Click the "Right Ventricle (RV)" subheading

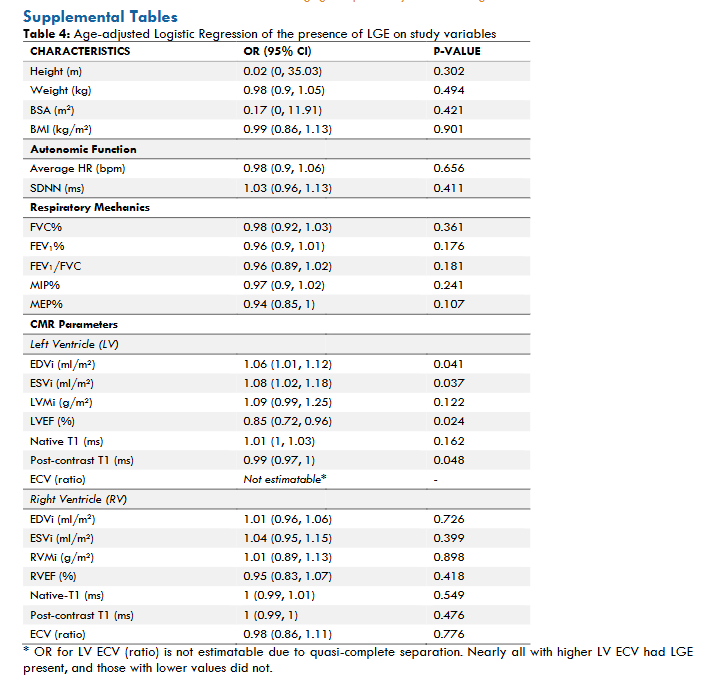[x=79, y=499]
